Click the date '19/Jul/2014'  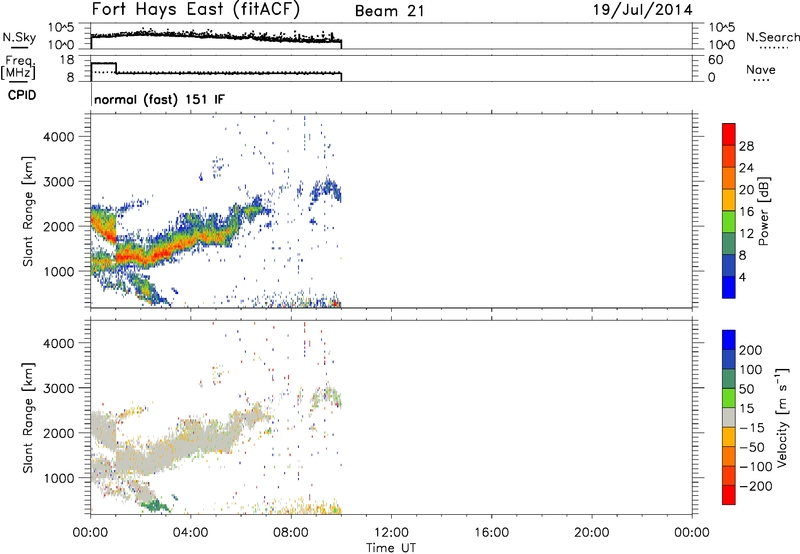click(x=642, y=10)
